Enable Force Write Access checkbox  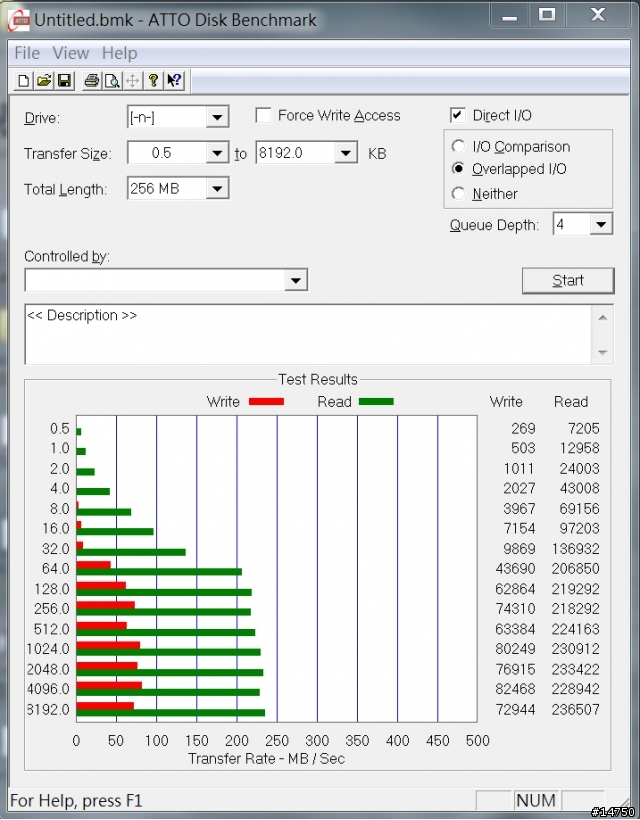(x=263, y=115)
